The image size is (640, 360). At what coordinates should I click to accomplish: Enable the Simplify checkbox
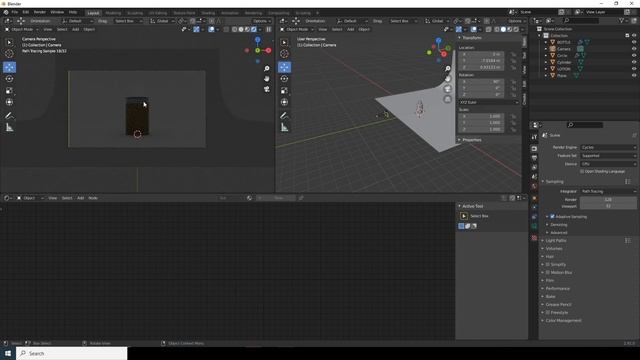(548, 264)
